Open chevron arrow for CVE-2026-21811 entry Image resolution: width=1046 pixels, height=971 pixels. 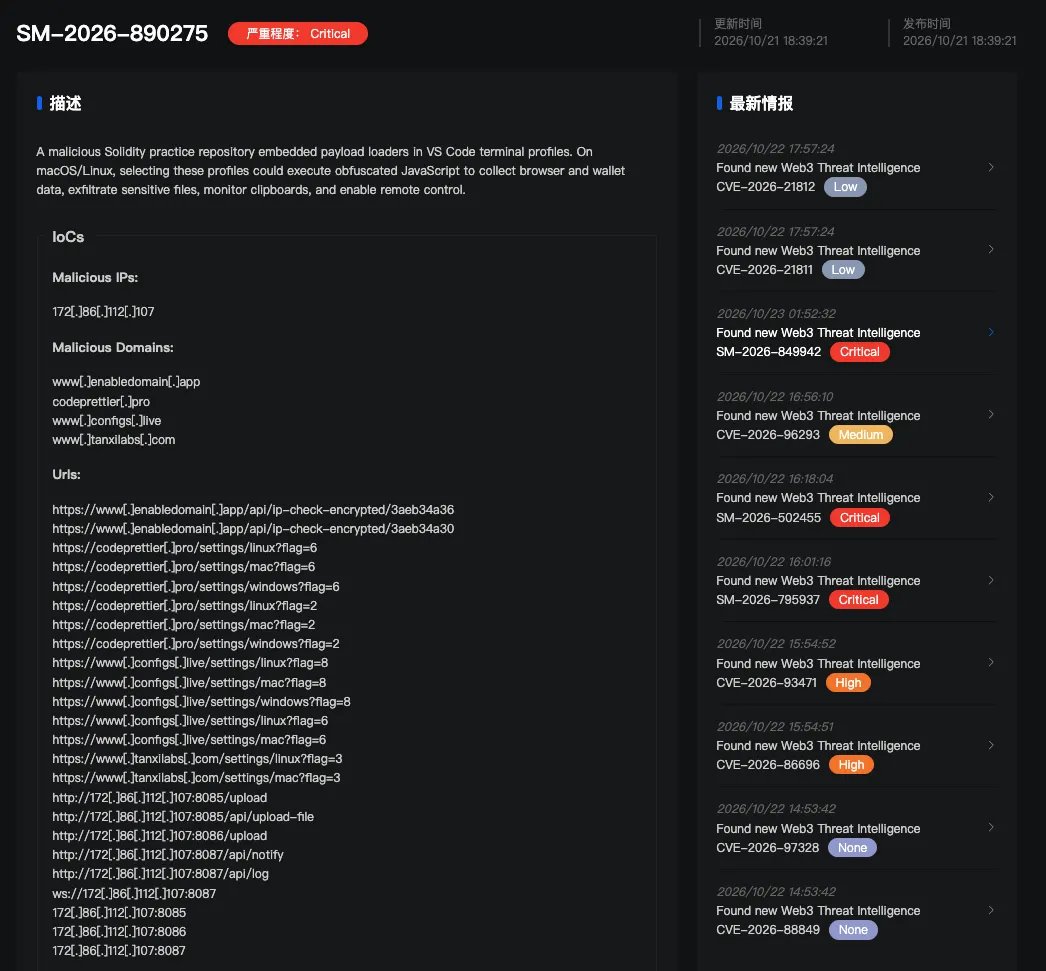[991, 249]
